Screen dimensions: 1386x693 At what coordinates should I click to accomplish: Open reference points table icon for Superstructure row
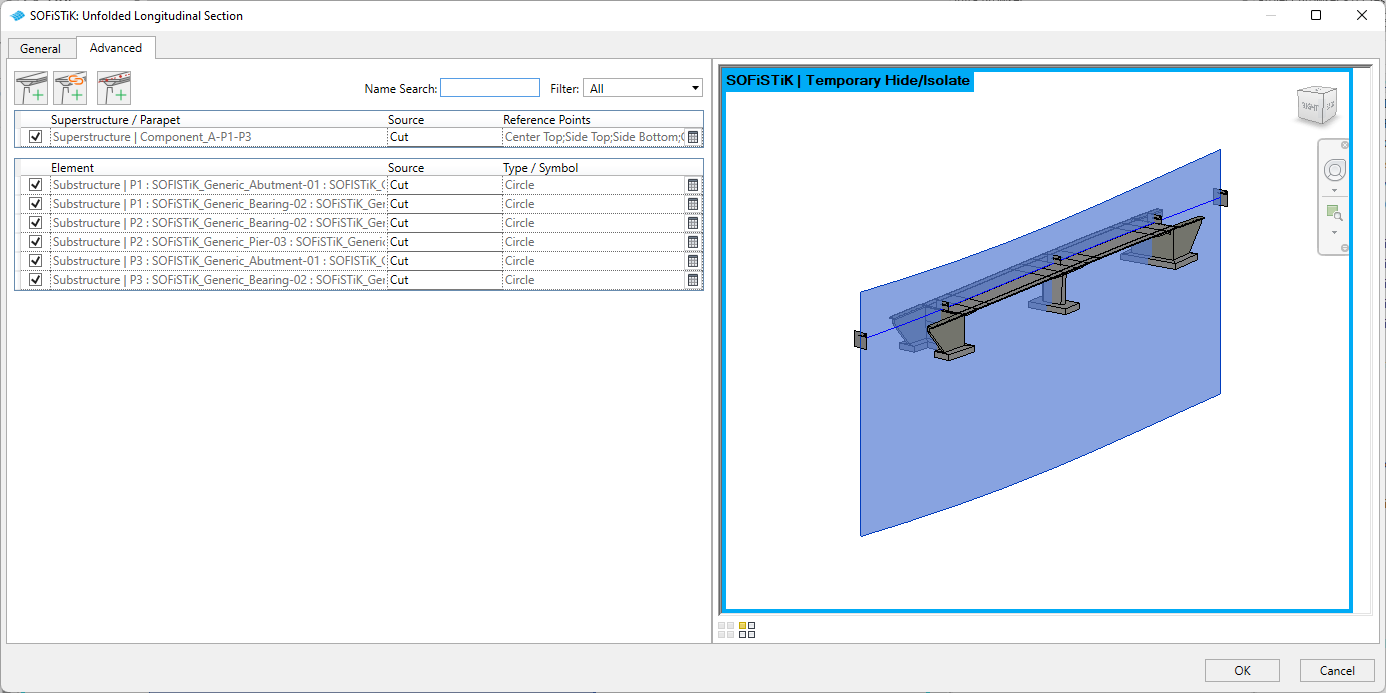(692, 137)
